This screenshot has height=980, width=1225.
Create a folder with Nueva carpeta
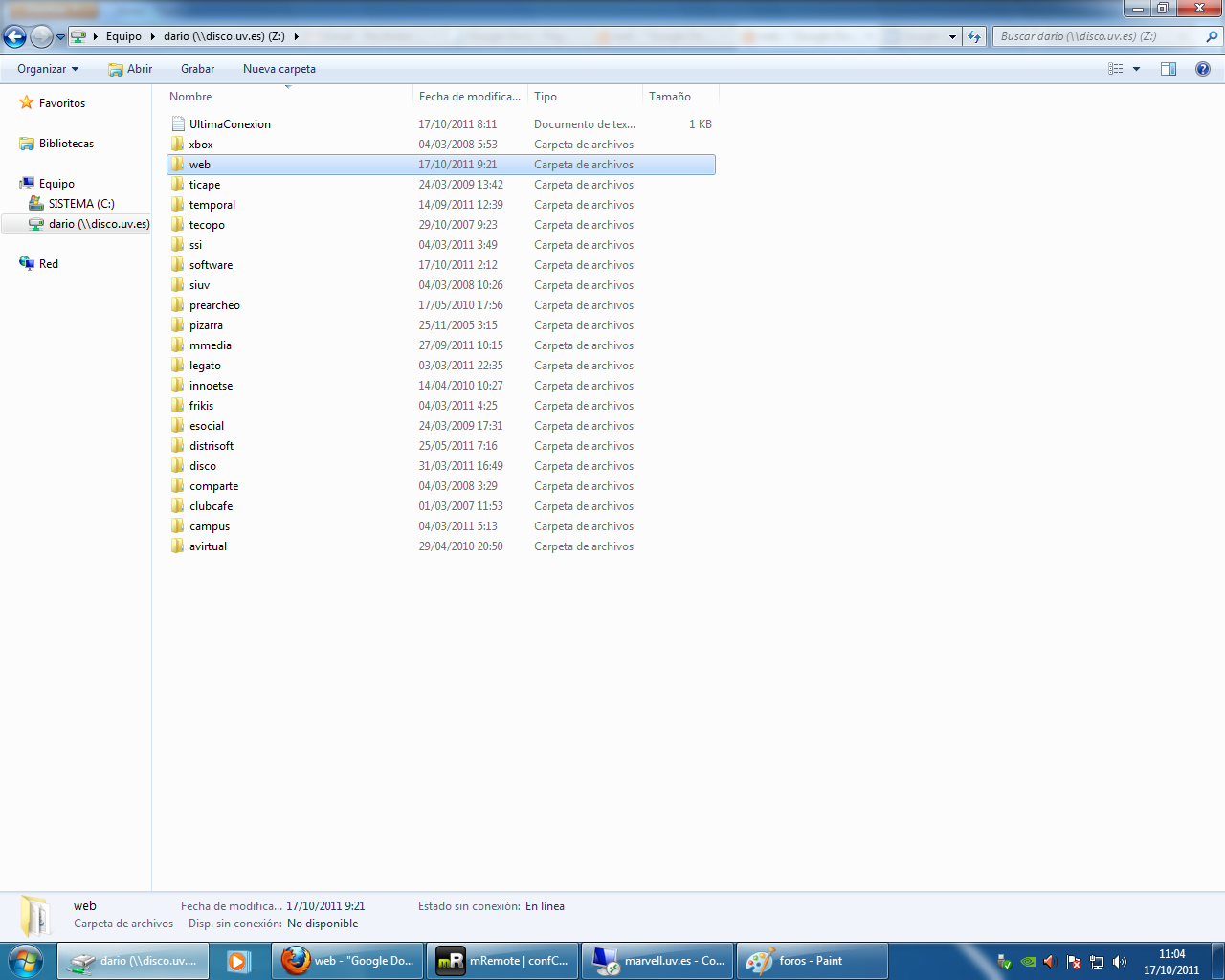278,69
